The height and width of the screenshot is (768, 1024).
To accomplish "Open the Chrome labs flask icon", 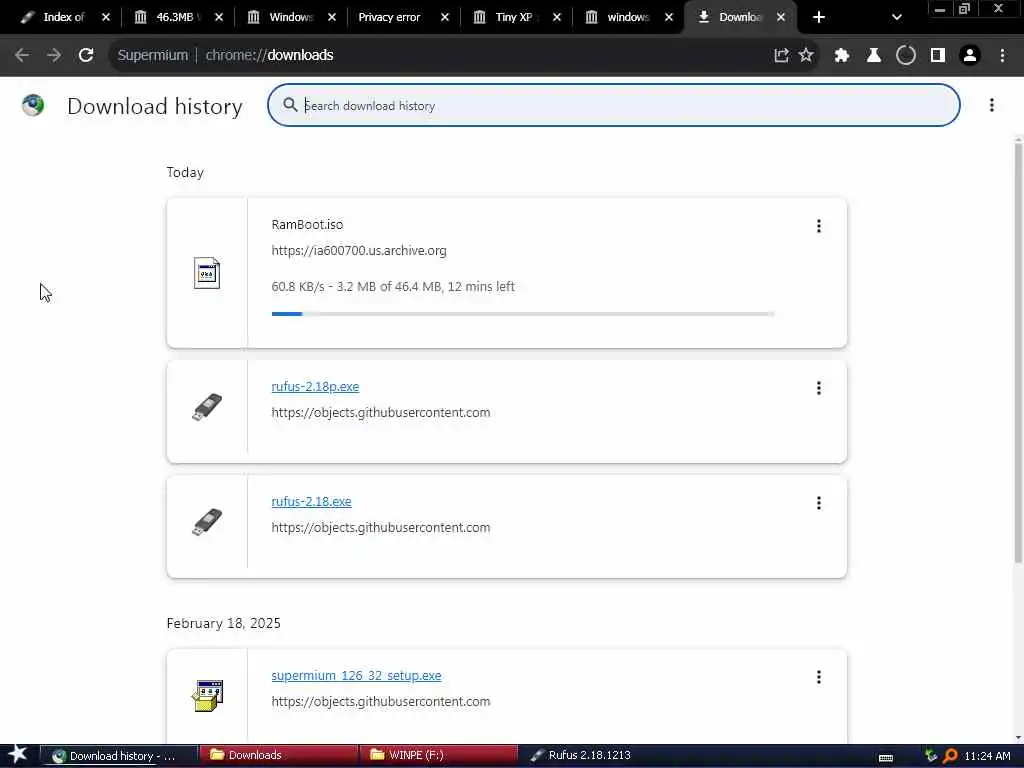I will (874, 56).
